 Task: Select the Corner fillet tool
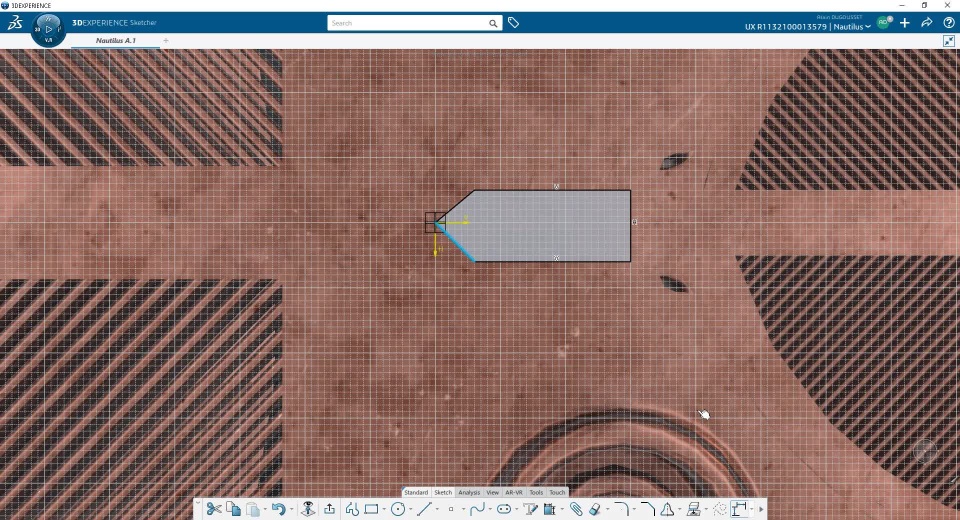(x=621, y=508)
